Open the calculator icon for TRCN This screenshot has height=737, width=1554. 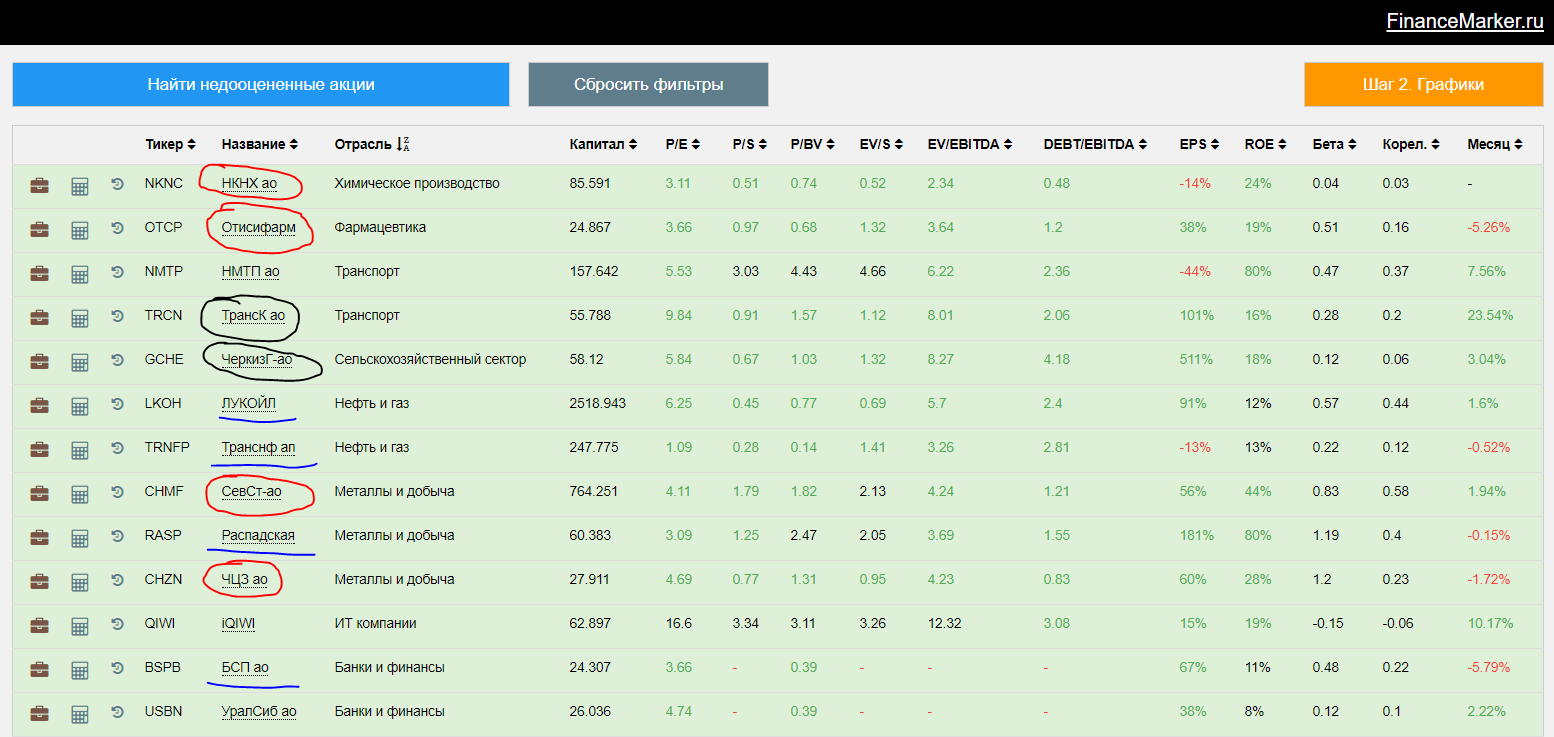click(80, 318)
